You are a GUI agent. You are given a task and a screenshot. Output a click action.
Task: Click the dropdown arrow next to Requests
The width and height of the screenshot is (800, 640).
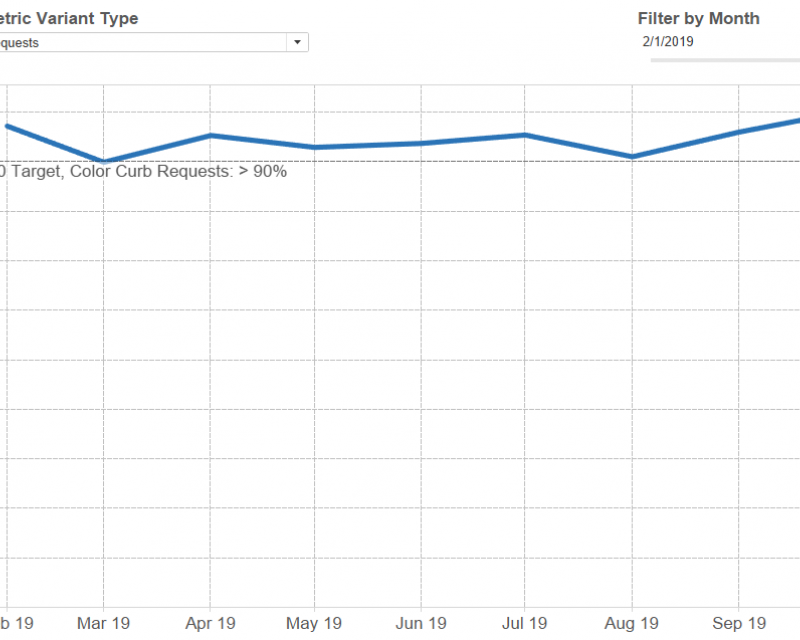(297, 42)
